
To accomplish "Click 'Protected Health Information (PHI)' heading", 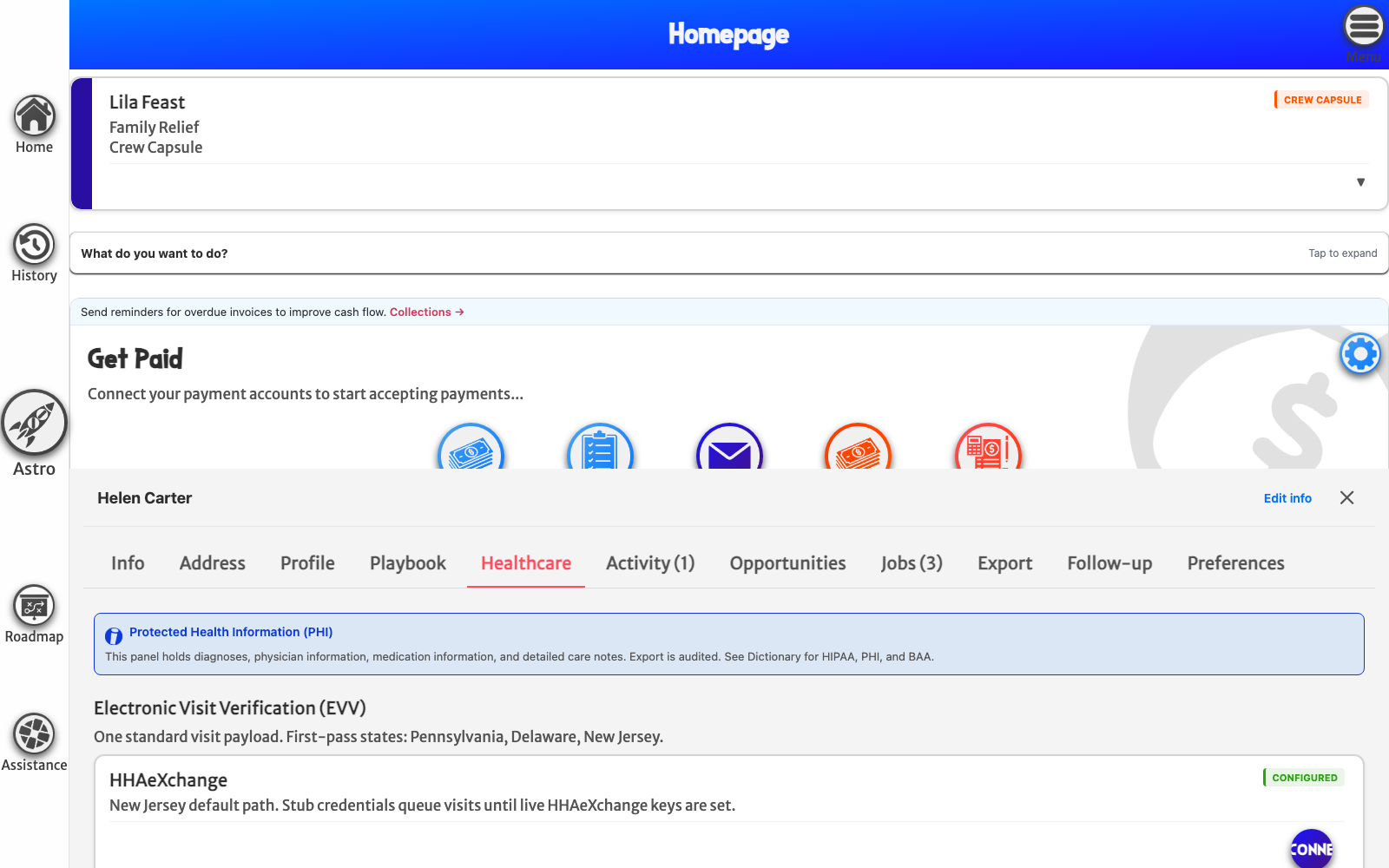I will 231,632.
